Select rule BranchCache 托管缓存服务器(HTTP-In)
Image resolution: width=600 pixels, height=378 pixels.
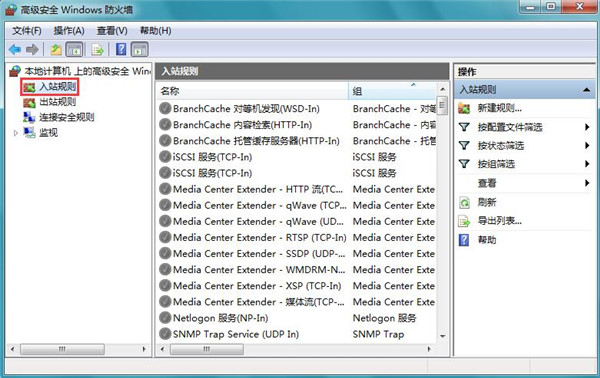(x=256, y=141)
